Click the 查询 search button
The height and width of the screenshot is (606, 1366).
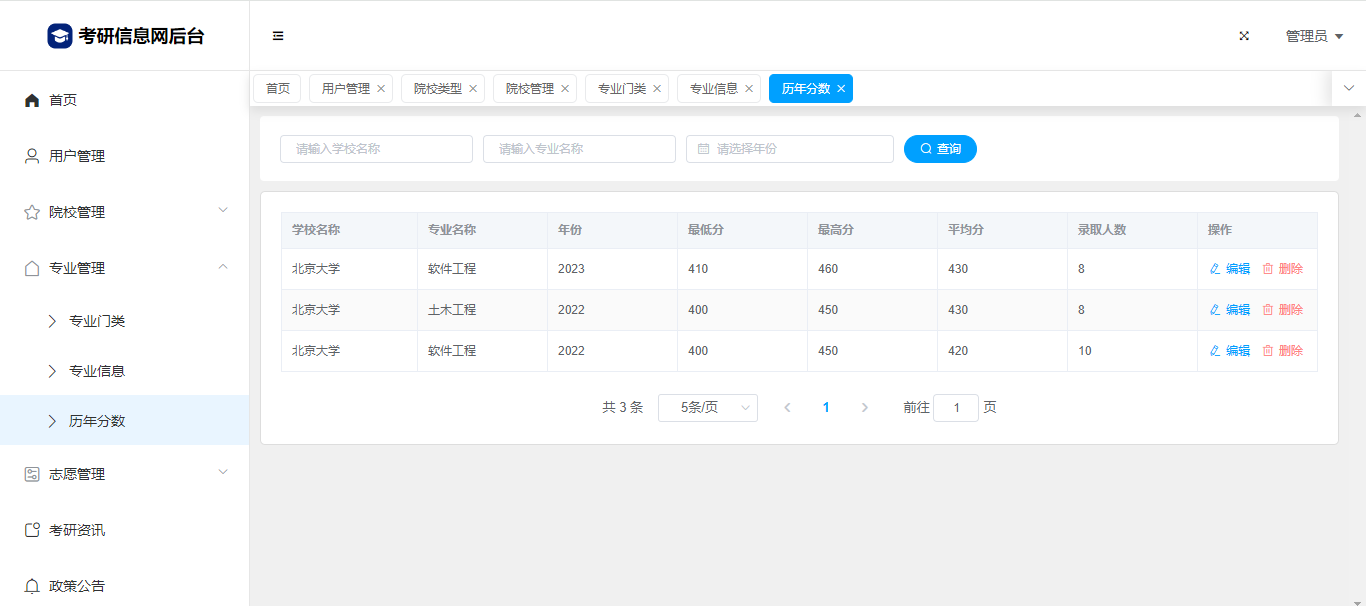click(x=940, y=149)
